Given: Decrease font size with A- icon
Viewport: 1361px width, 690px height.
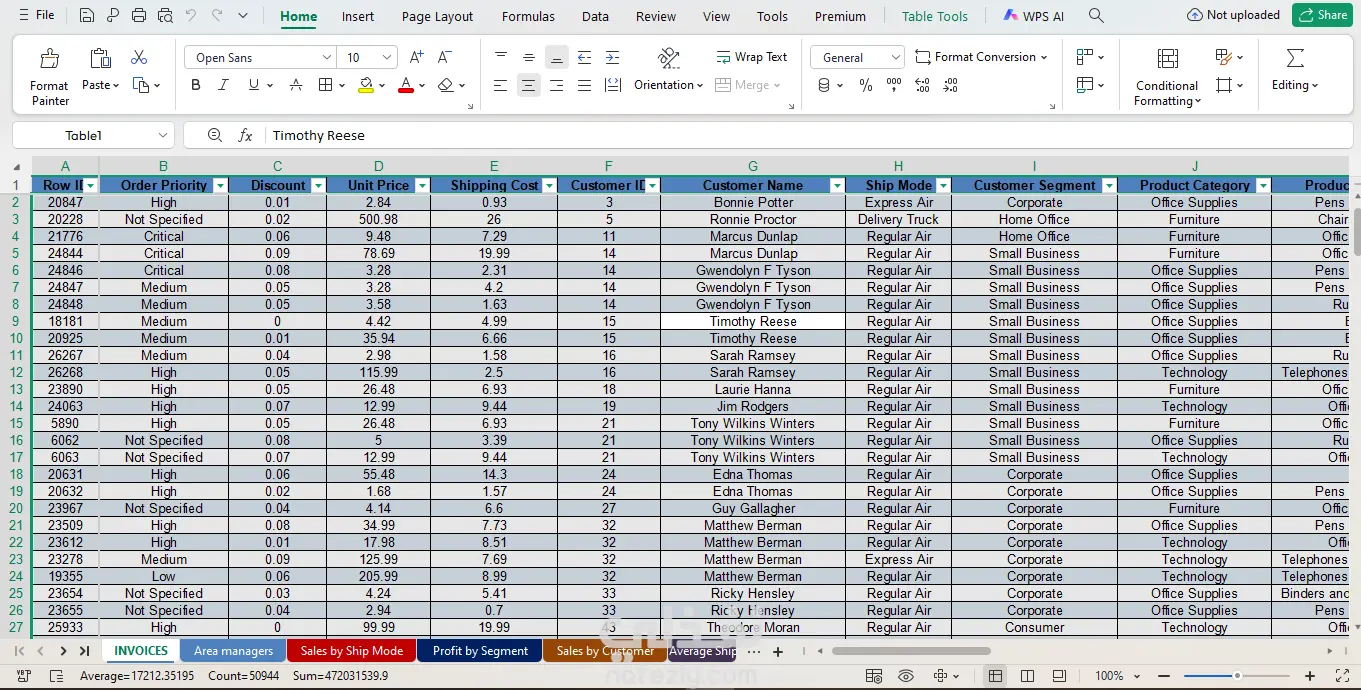Looking at the screenshot, I should 443,57.
